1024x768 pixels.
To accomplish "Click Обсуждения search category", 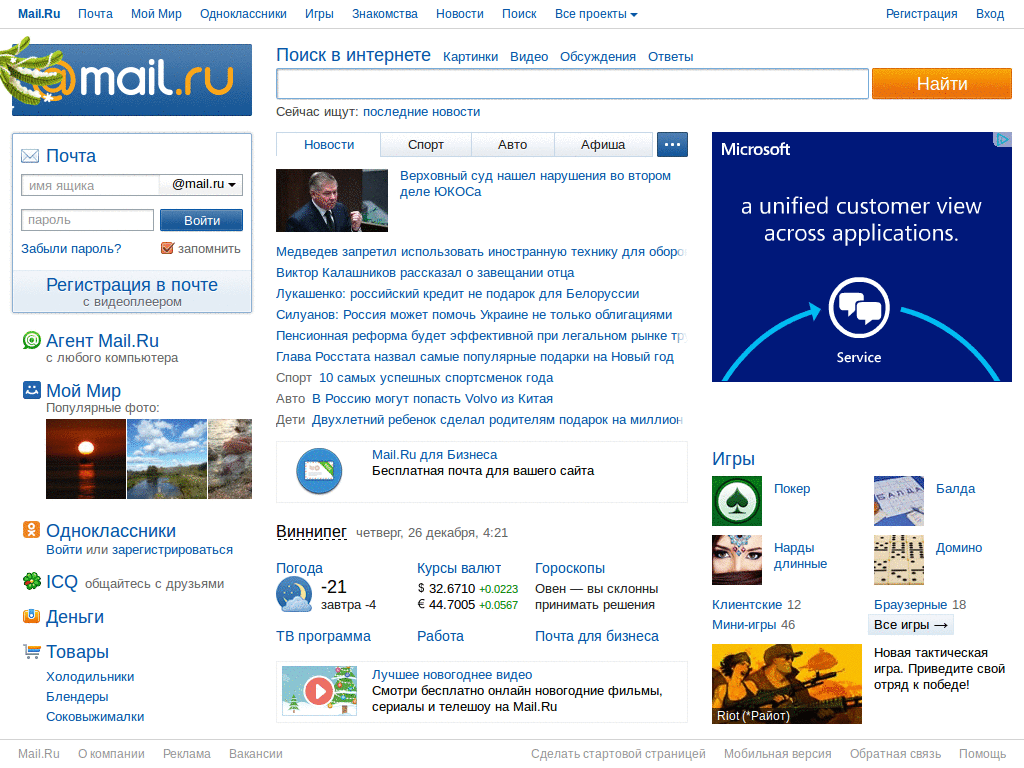I will 598,57.
